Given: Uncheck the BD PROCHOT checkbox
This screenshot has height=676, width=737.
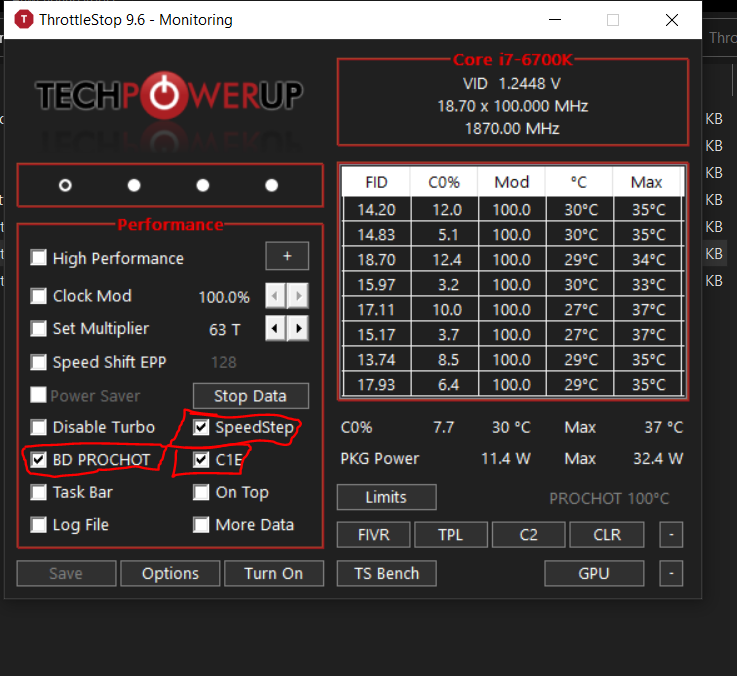Looking at the screenshot, I should pos(39,459).
